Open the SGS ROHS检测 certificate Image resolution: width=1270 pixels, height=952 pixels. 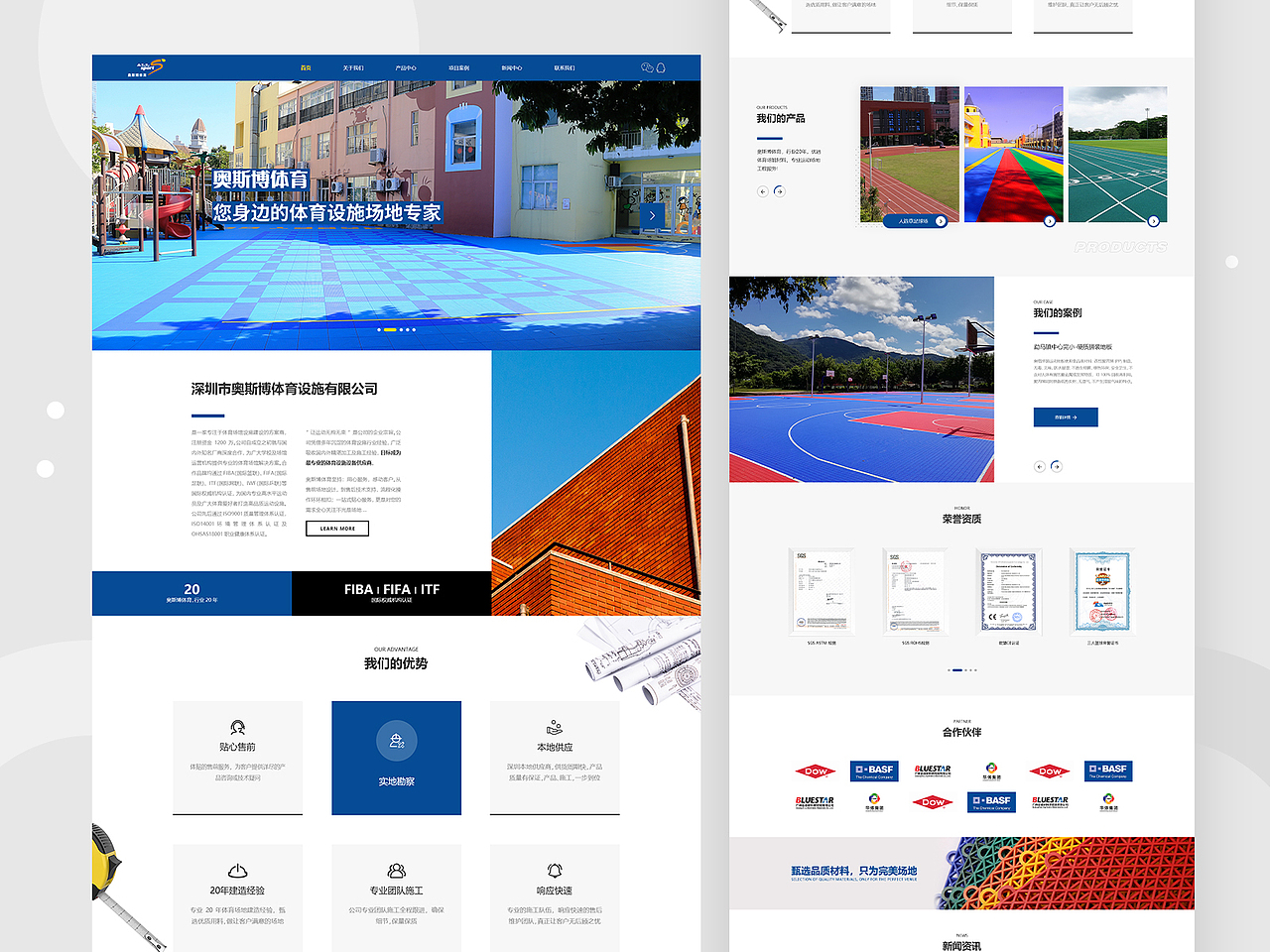[914, 591]
